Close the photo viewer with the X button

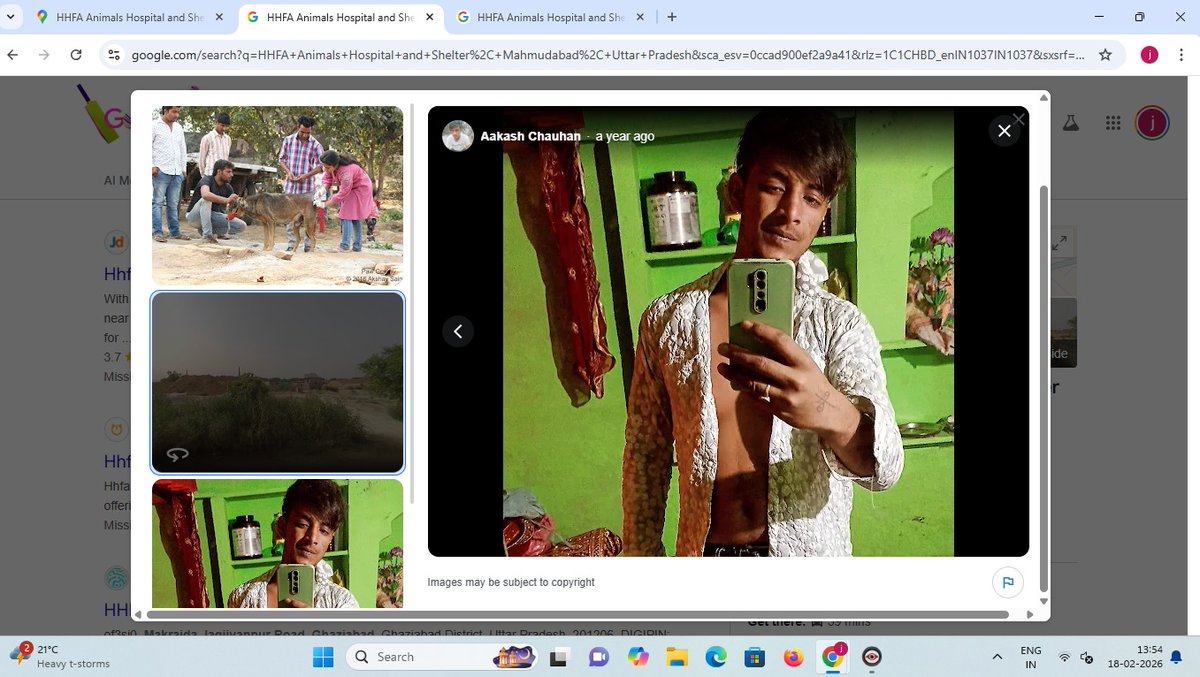click(x=1005, y=131)
